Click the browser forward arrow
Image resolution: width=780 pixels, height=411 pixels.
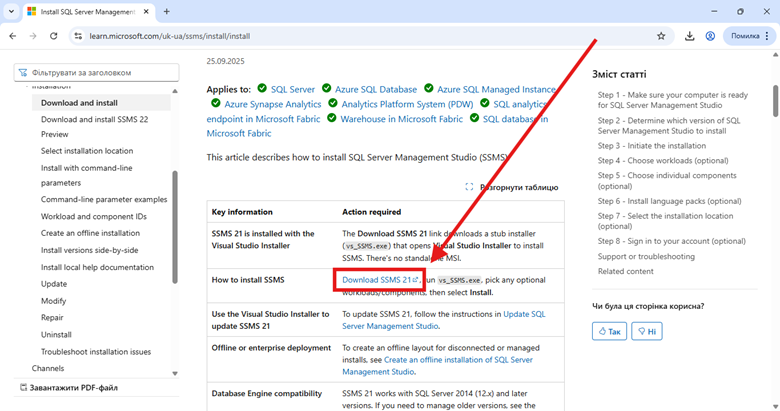click(33, 36)
